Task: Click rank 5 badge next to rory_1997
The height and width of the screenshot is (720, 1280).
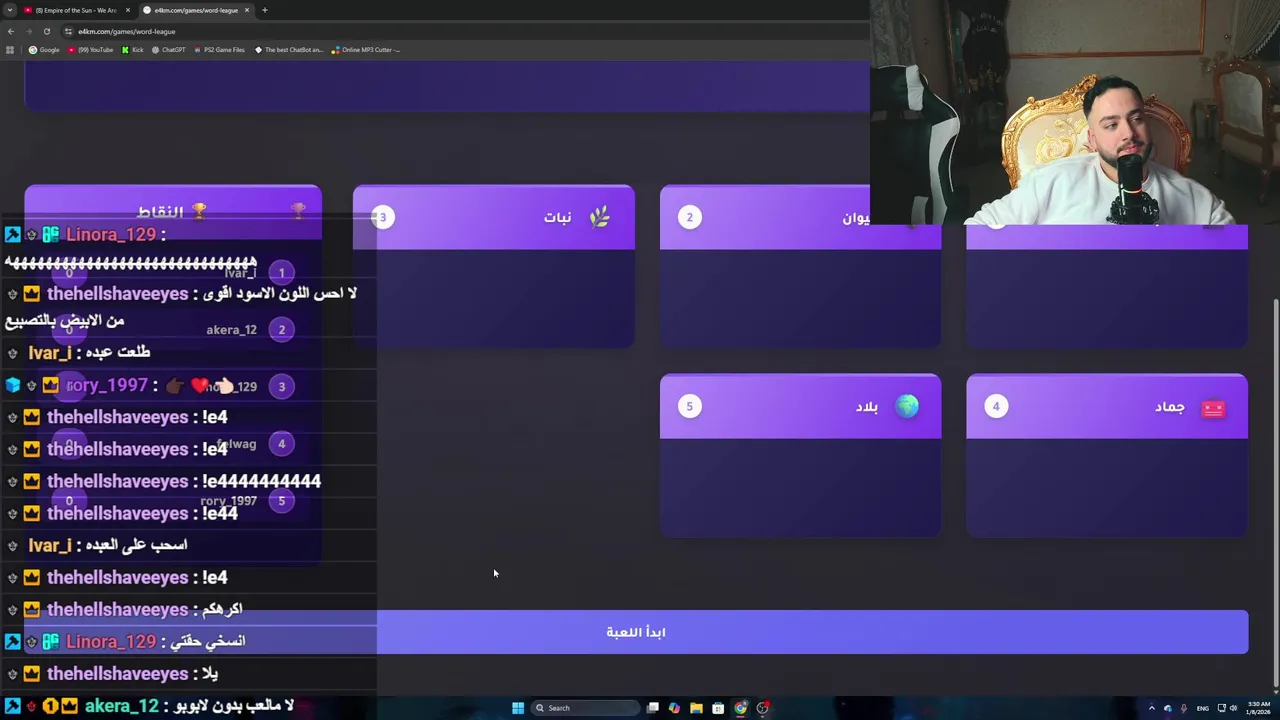Action: pyautogui.click(x=281, y=501)
